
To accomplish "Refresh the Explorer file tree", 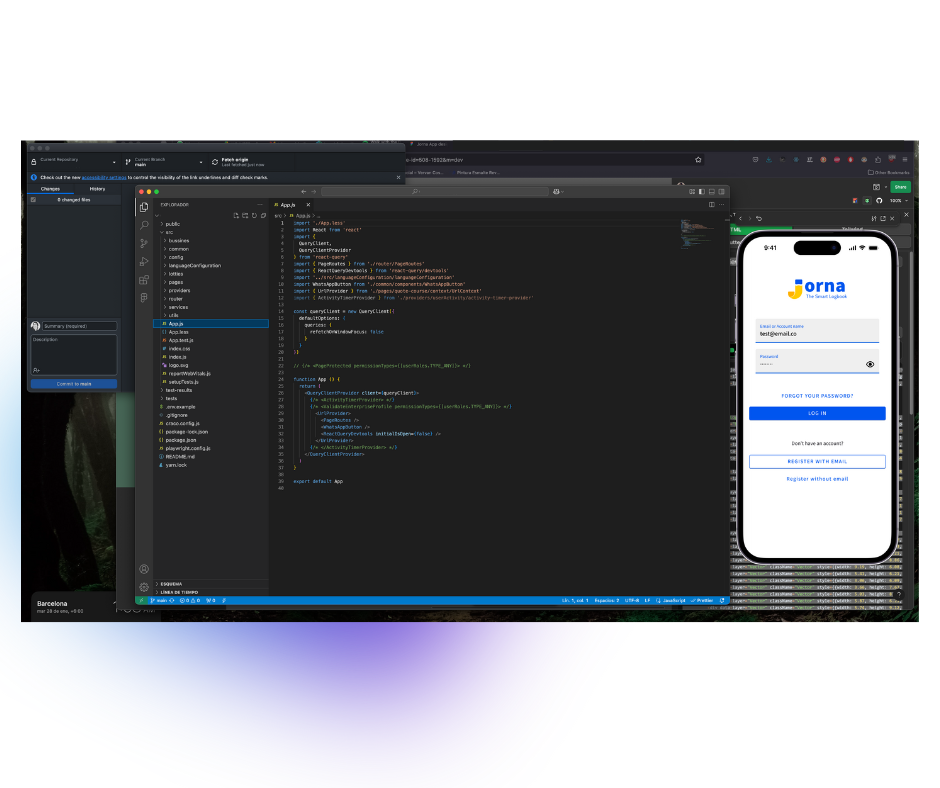I will pyautogui.click(x=254, y=215).
